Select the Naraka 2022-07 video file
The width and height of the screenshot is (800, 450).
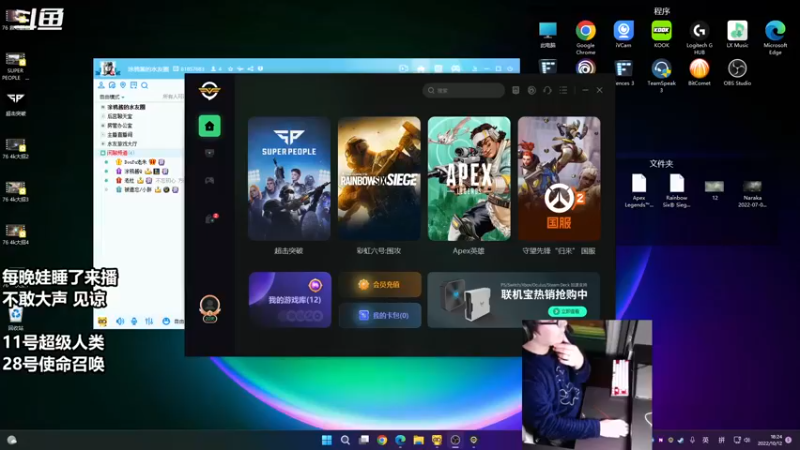click(x=752, y=194)
